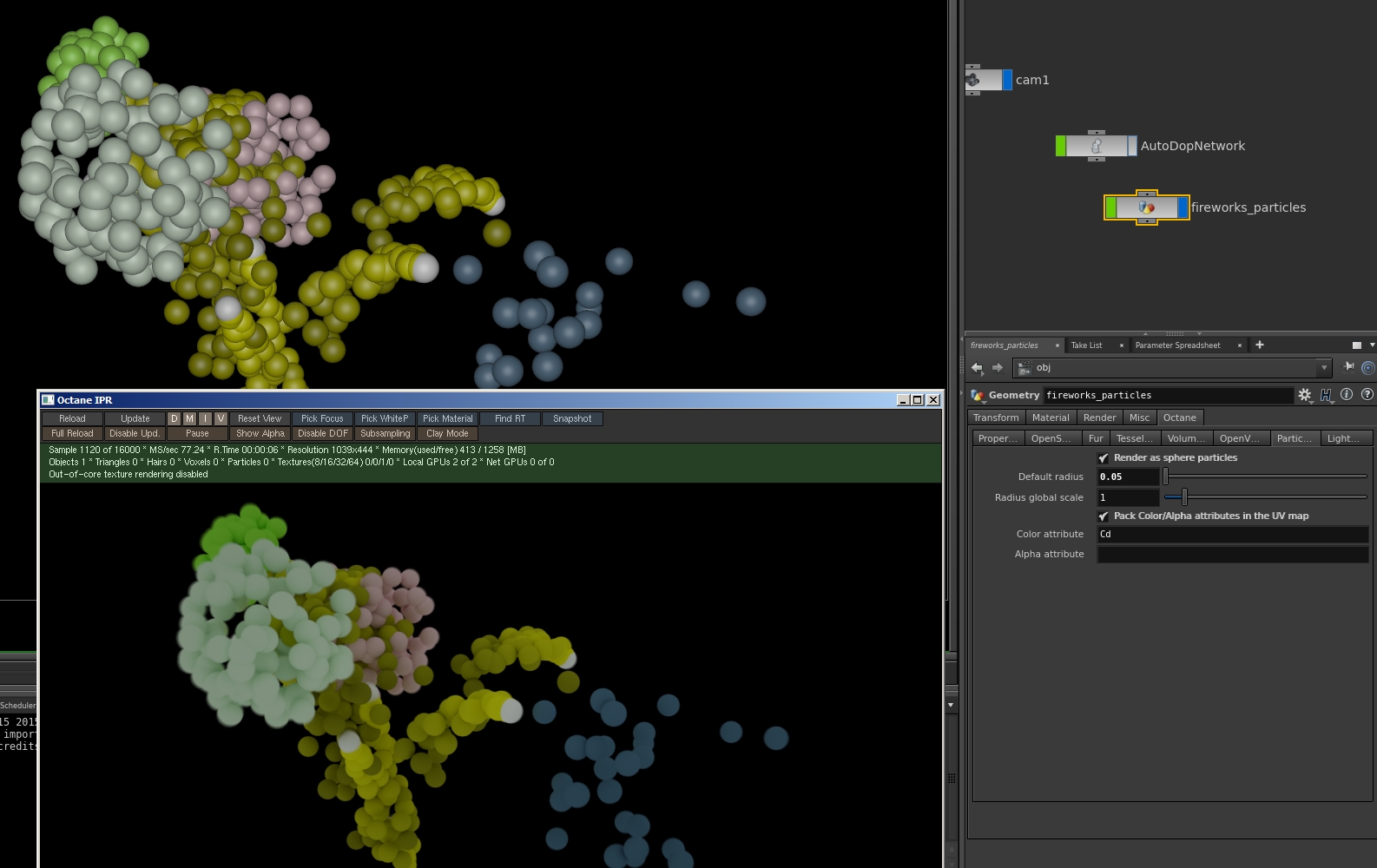Click Pick Material in Octane IPR
The image size is (1377, 868).
pos(447,418)
